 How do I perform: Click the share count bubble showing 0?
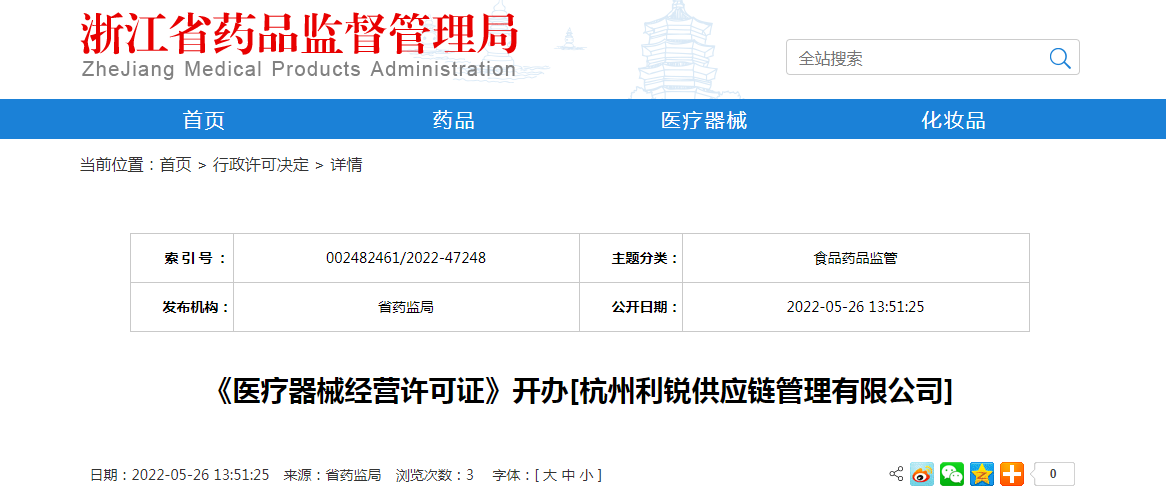(x=1052, y=473)
